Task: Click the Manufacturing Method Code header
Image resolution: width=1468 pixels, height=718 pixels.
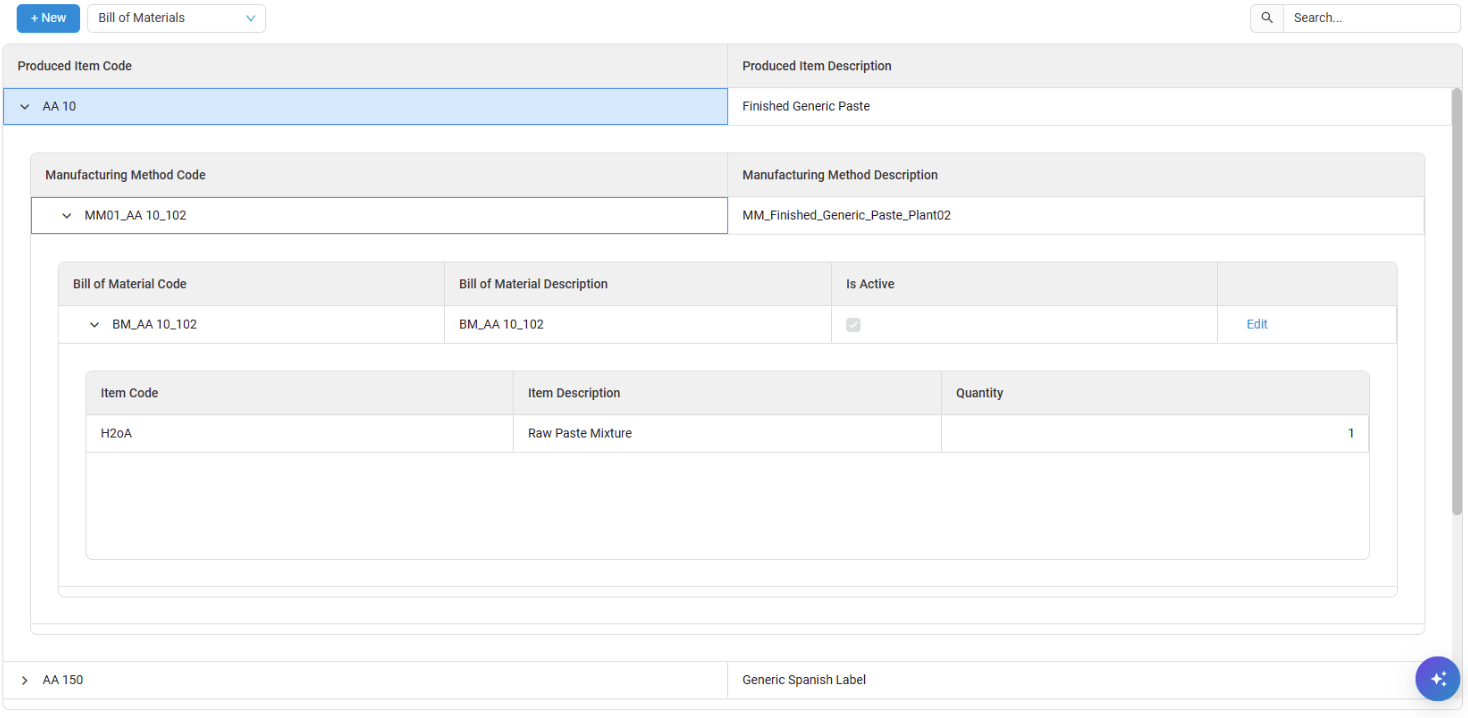Action: tap(125, 175)
